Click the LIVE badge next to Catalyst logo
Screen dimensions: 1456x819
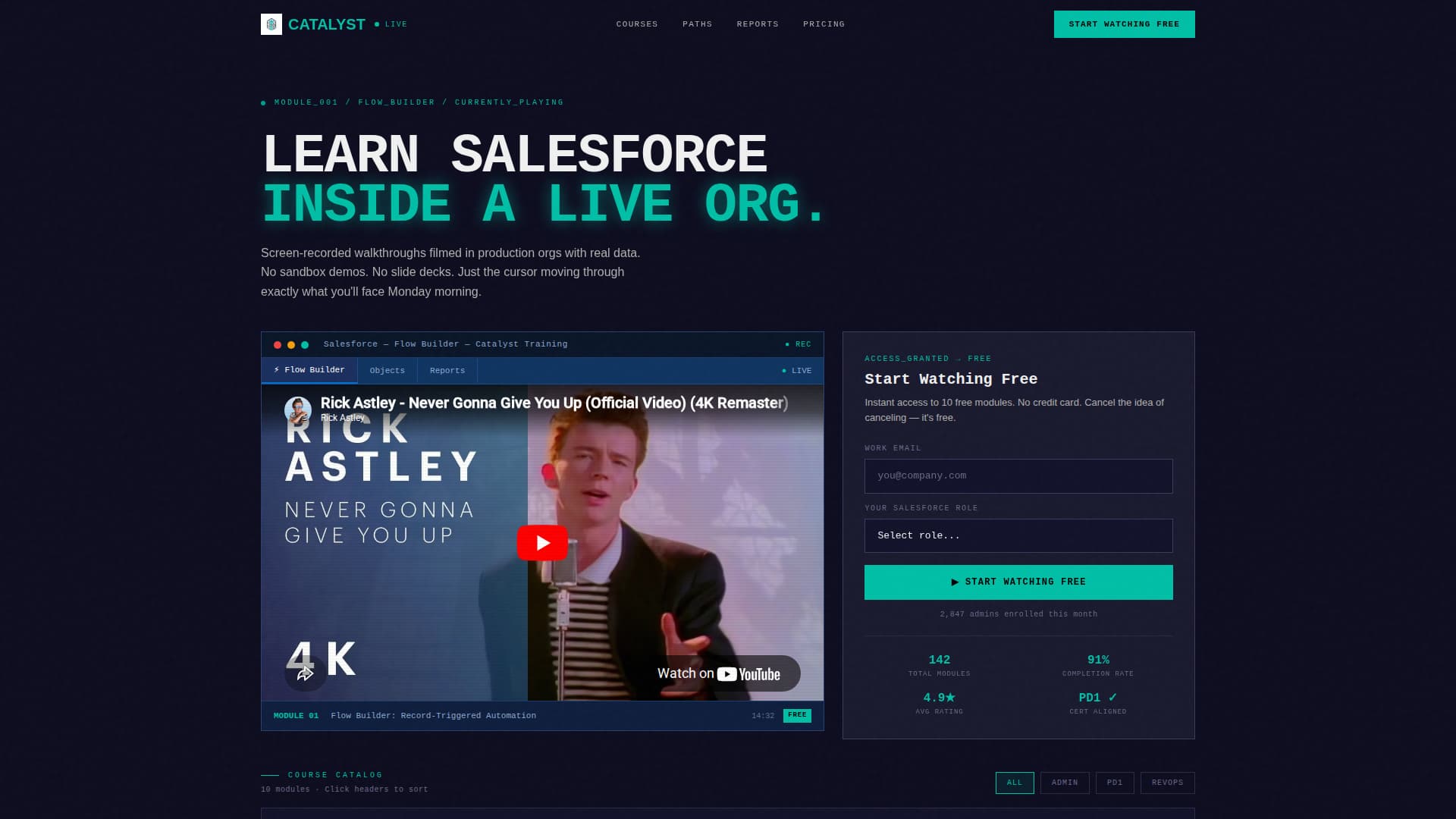tap(391, 24)
